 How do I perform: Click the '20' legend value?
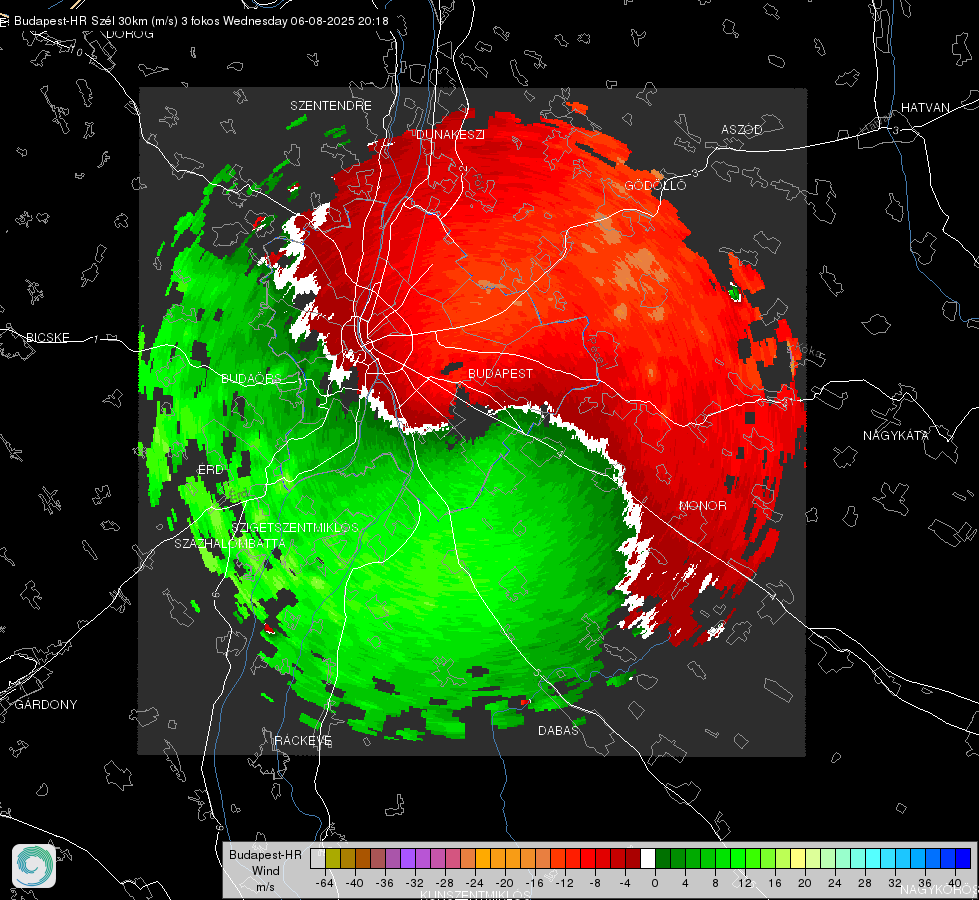click(x=805, y=883)
